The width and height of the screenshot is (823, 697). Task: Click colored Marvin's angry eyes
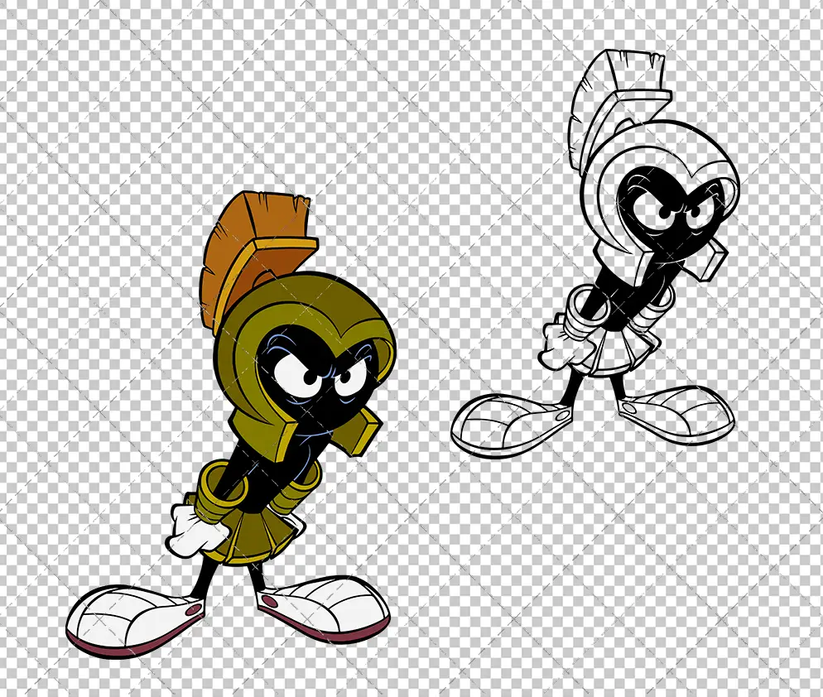pos(315,375)
